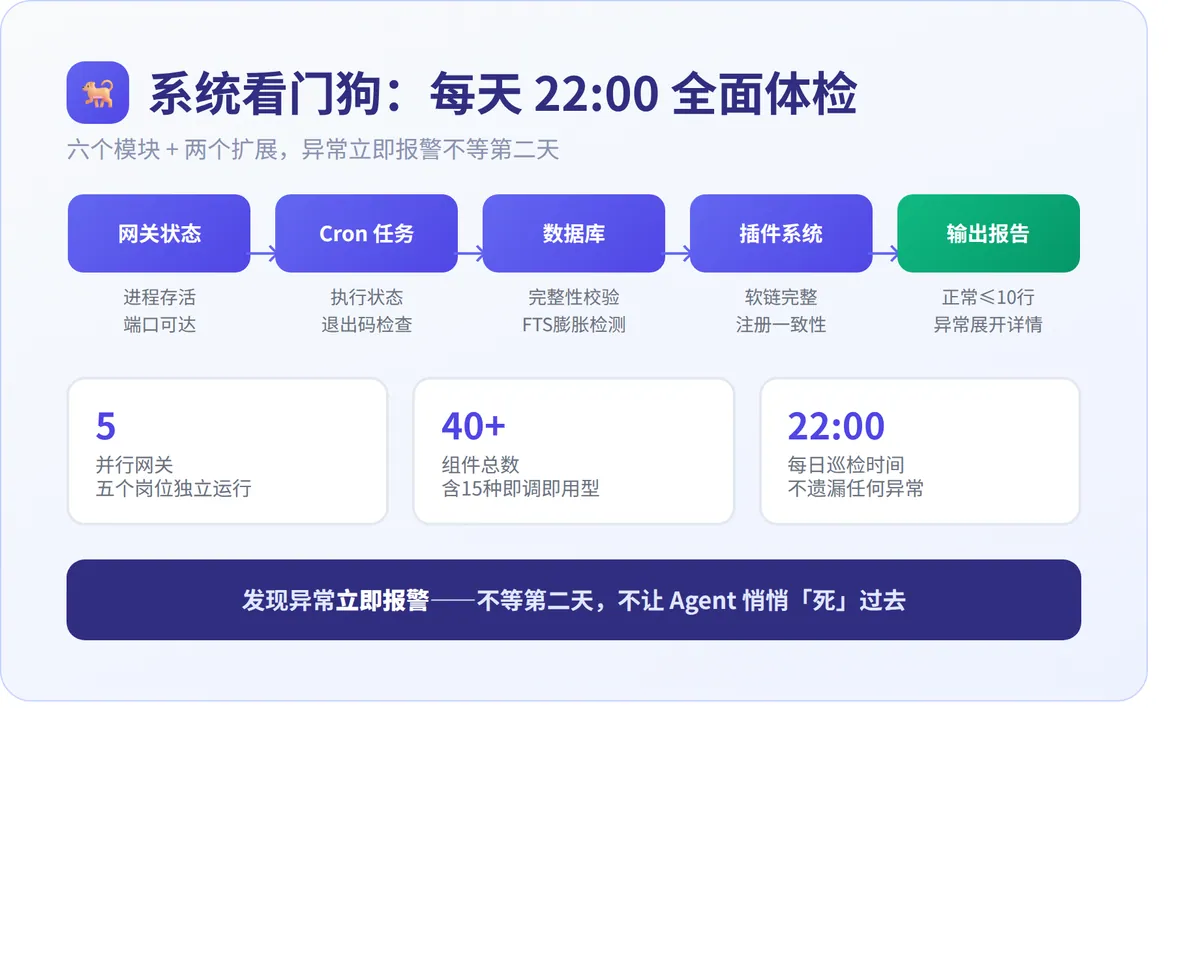Click the text 执行状态

(x=366, y=297)
